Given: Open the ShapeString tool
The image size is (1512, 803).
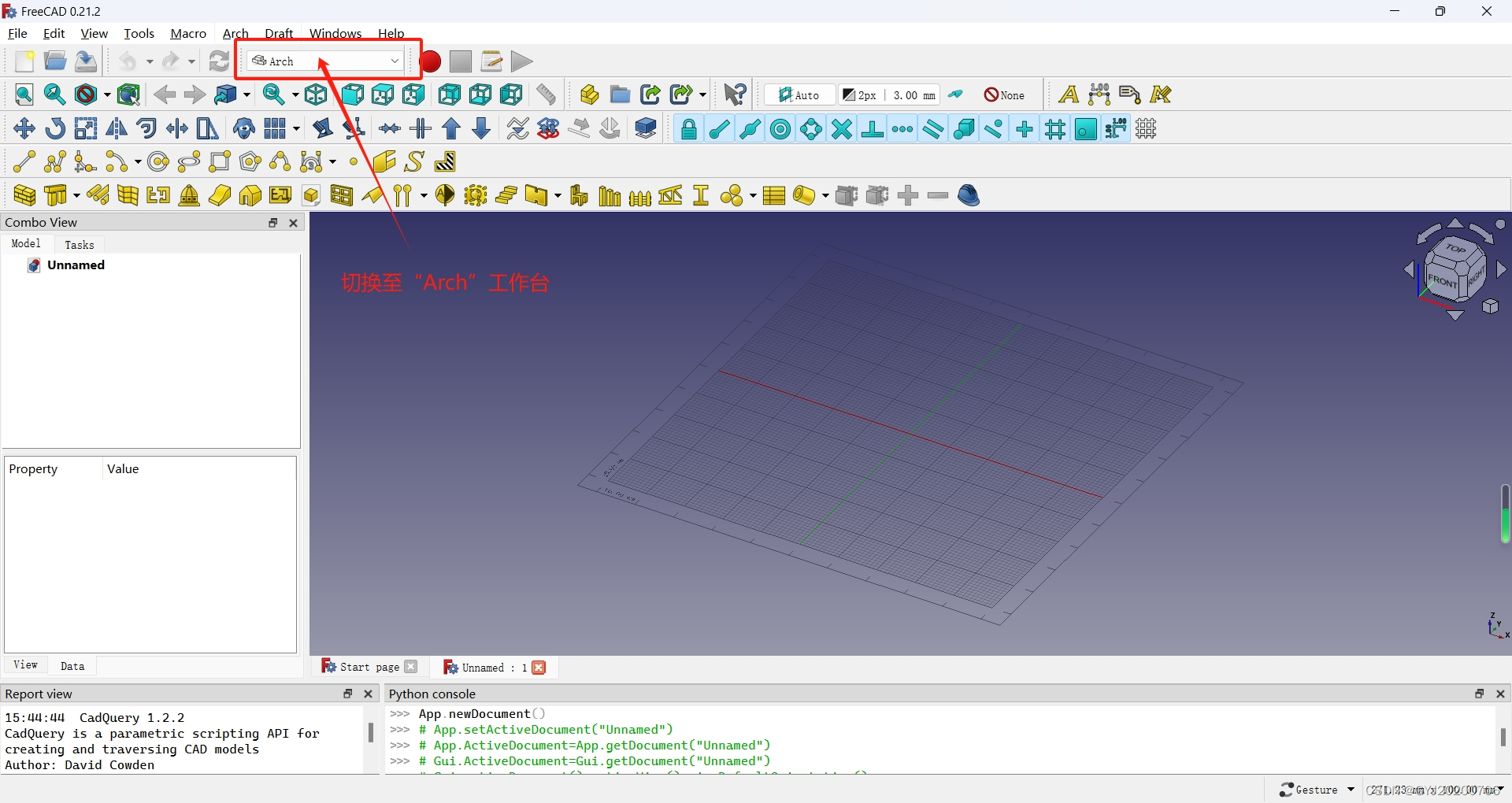Looking at the screenshot, I should (413, 161).
